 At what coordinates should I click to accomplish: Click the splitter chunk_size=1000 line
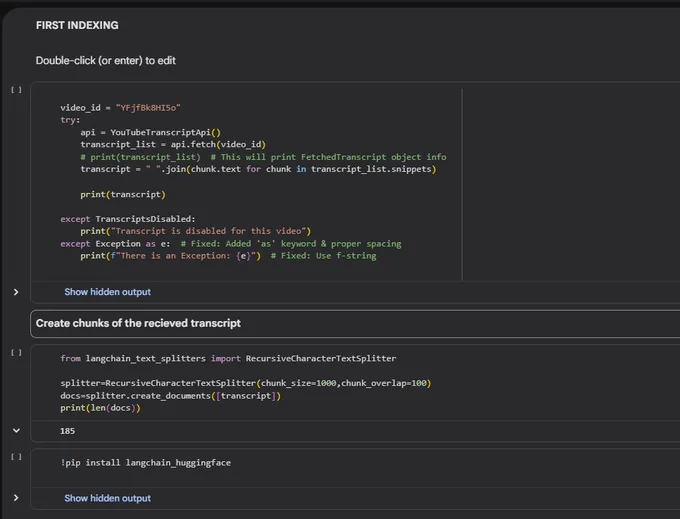pyautogui.click(x=246, y=383)
